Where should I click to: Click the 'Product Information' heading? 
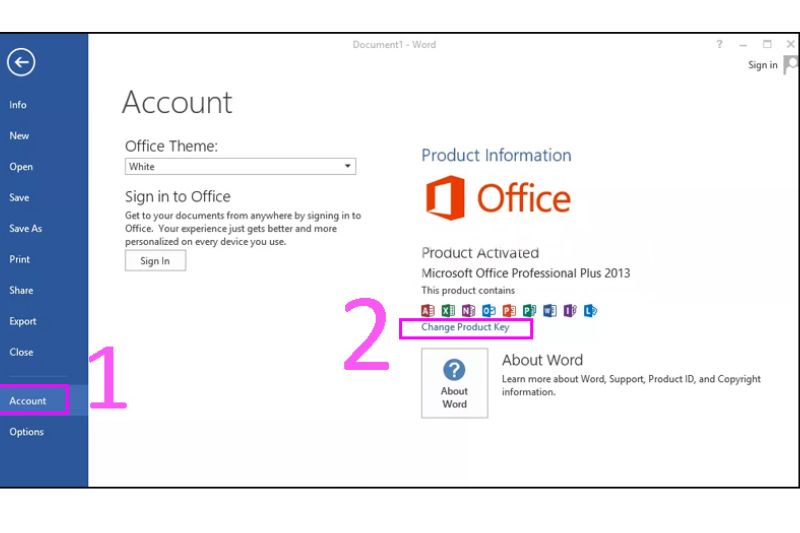(496, 155)
